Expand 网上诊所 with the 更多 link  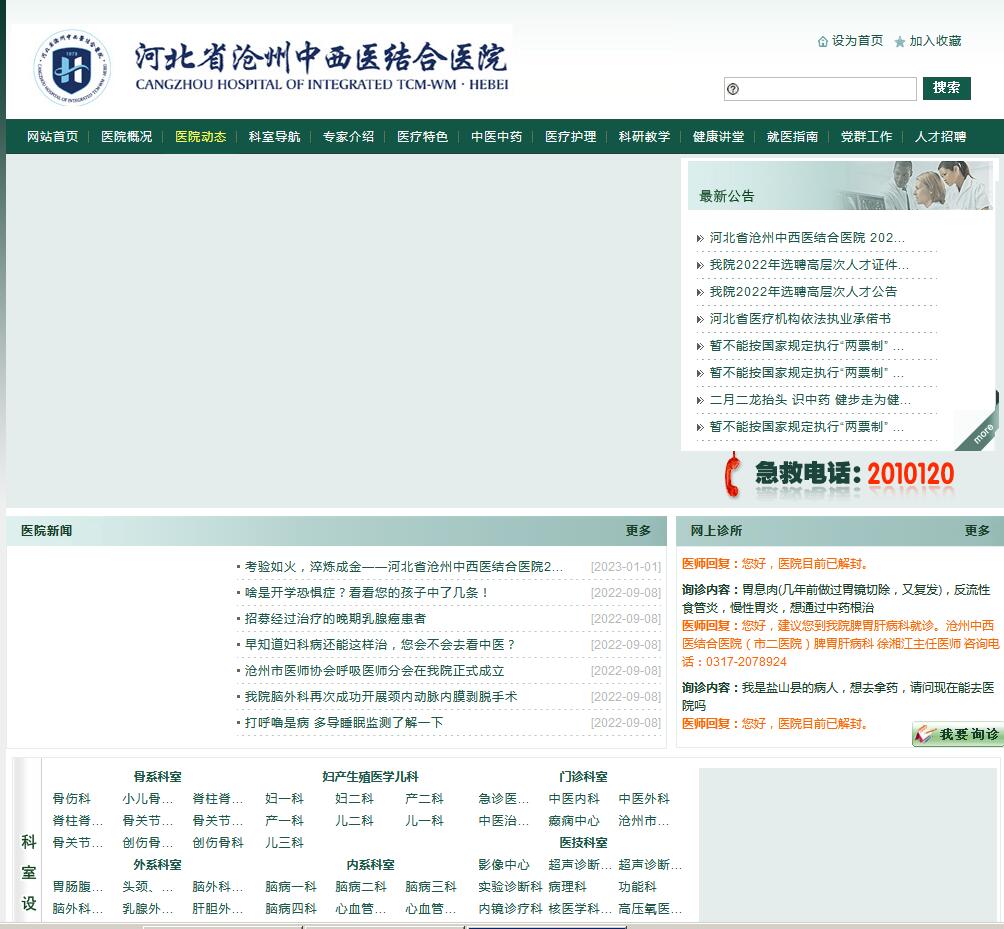point(977,531)
